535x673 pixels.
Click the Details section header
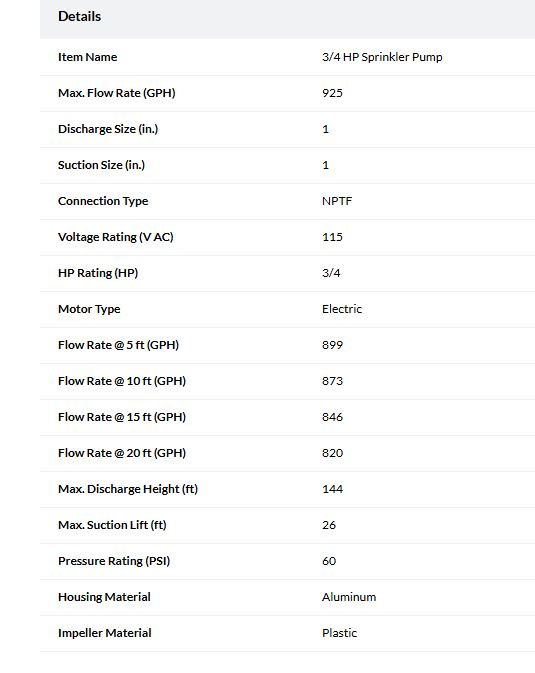[x=79, y=16]
